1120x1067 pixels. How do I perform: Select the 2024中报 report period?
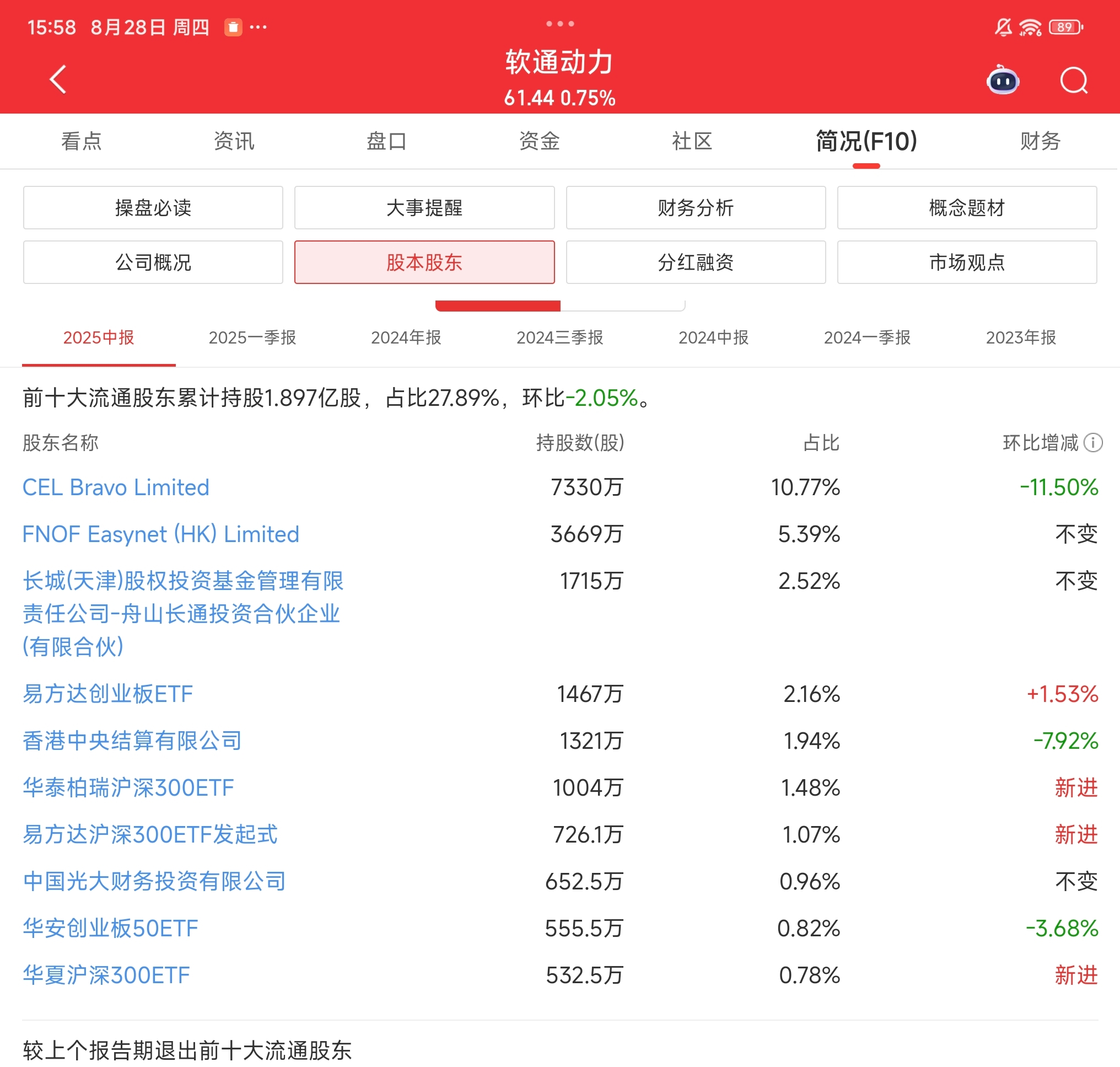713,337
